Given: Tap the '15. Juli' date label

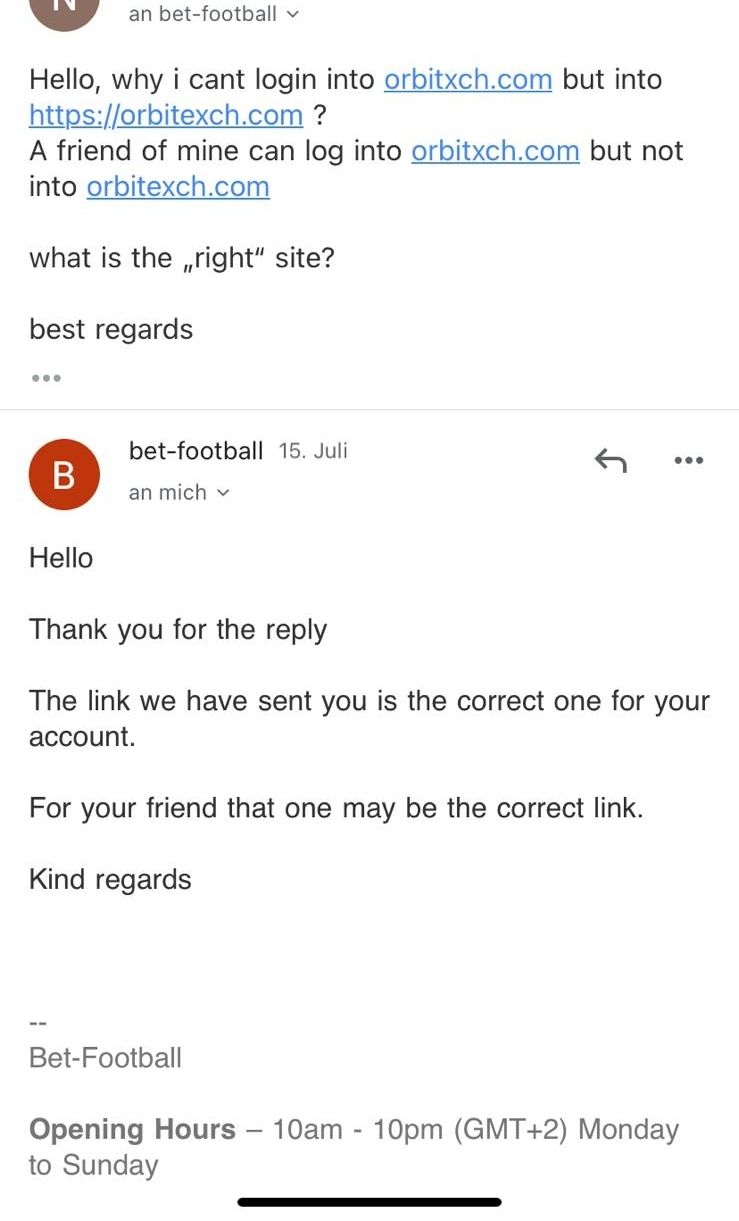Looking at the screenshot, I should click(313, 451).
